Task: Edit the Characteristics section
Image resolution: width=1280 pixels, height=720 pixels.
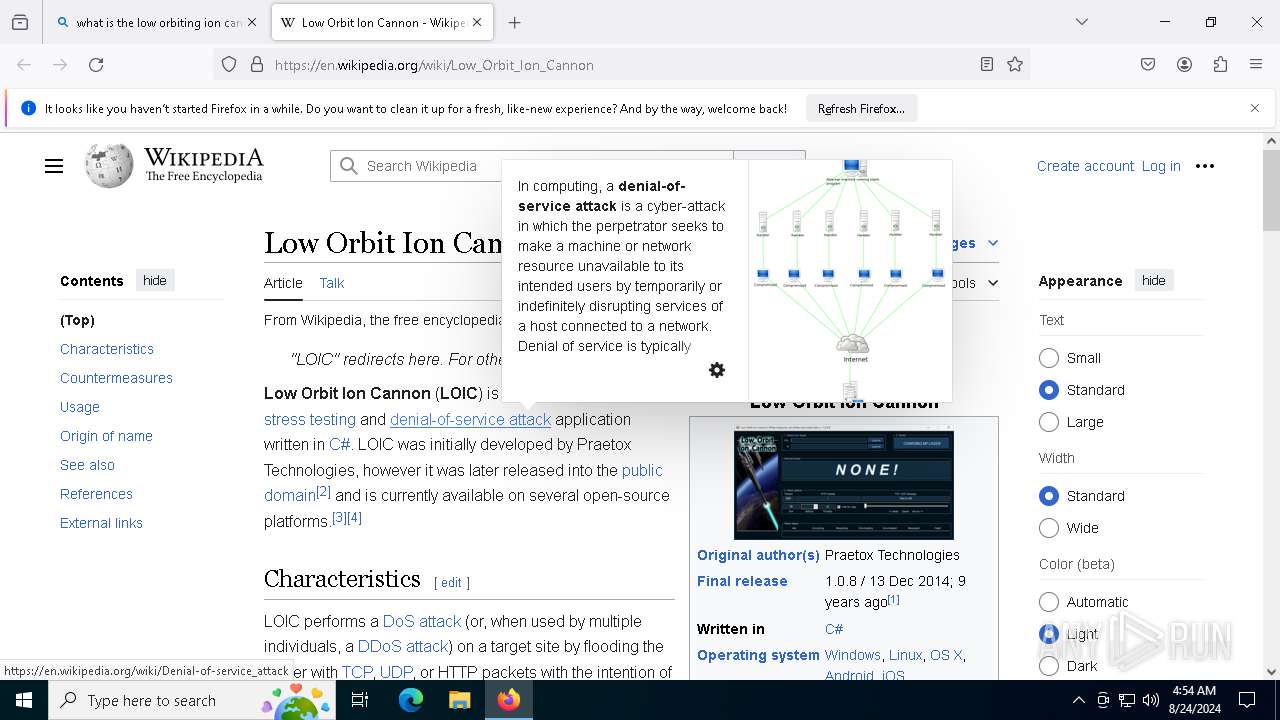Action: (452, 583)
